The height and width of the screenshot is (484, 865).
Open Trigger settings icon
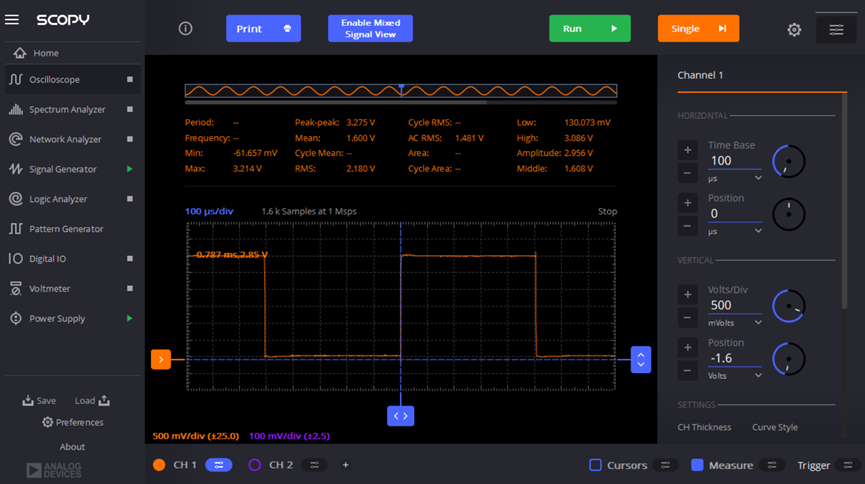[848, 465]
